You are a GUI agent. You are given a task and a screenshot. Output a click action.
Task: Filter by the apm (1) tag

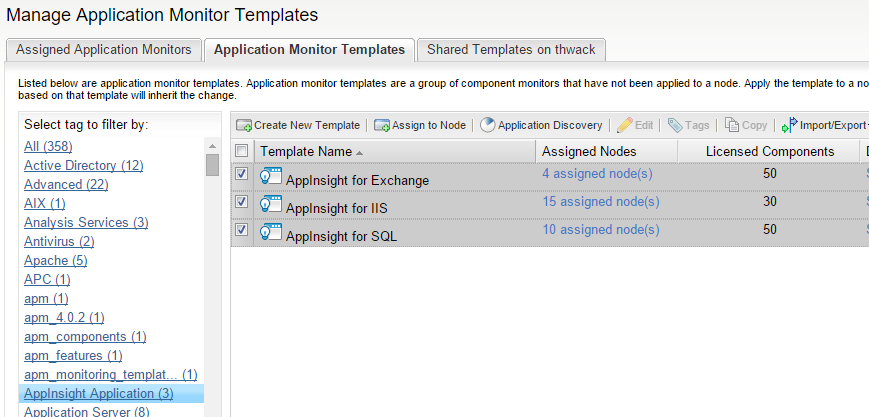coord(46,298)
